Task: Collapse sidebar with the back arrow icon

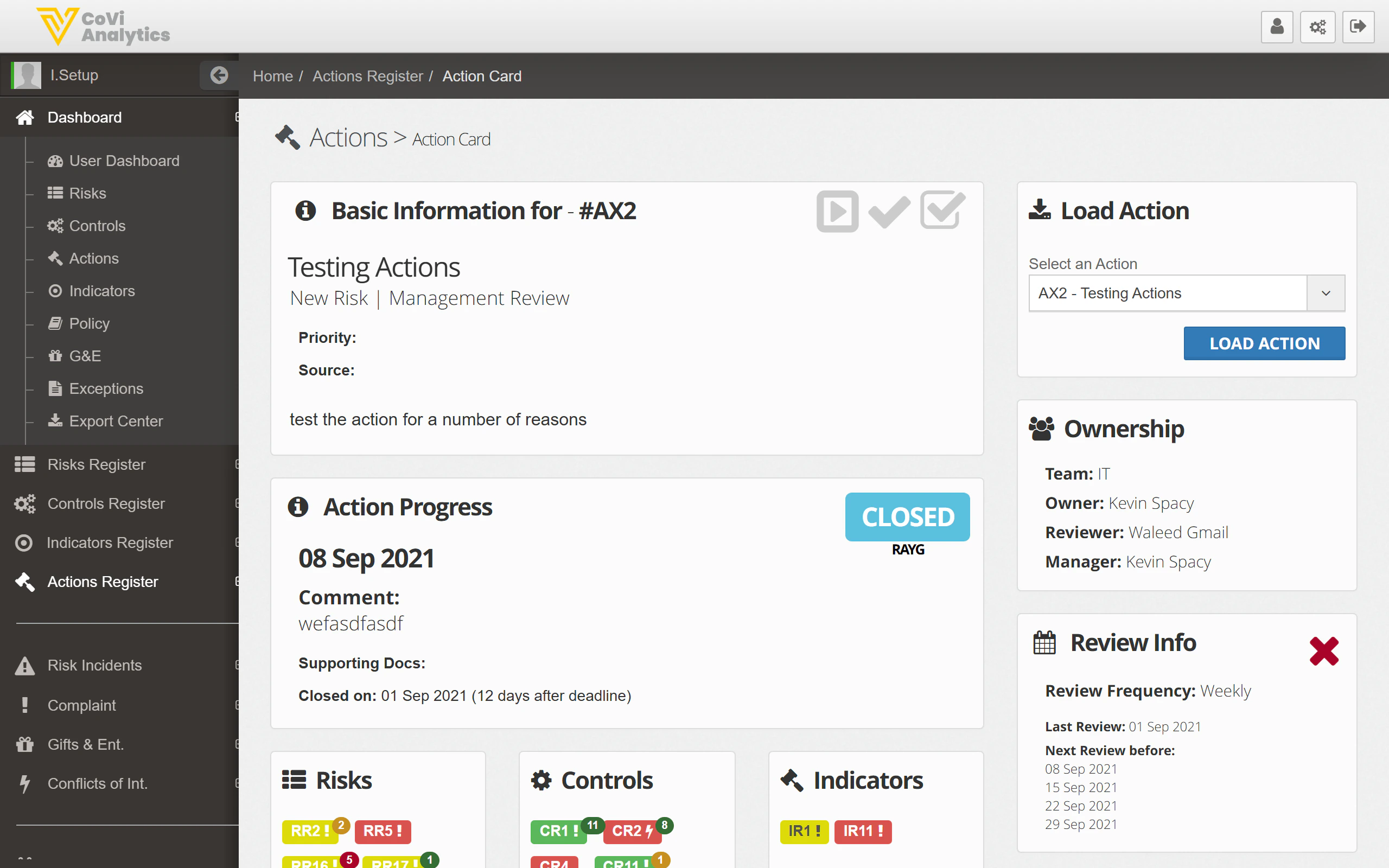Action: [x=219, y=75]
